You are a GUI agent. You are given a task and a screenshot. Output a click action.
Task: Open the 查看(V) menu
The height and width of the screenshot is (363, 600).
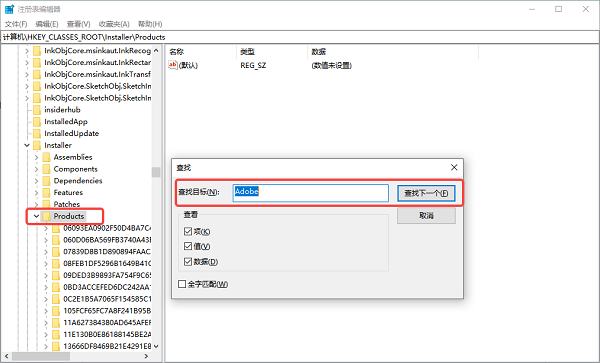78,24
